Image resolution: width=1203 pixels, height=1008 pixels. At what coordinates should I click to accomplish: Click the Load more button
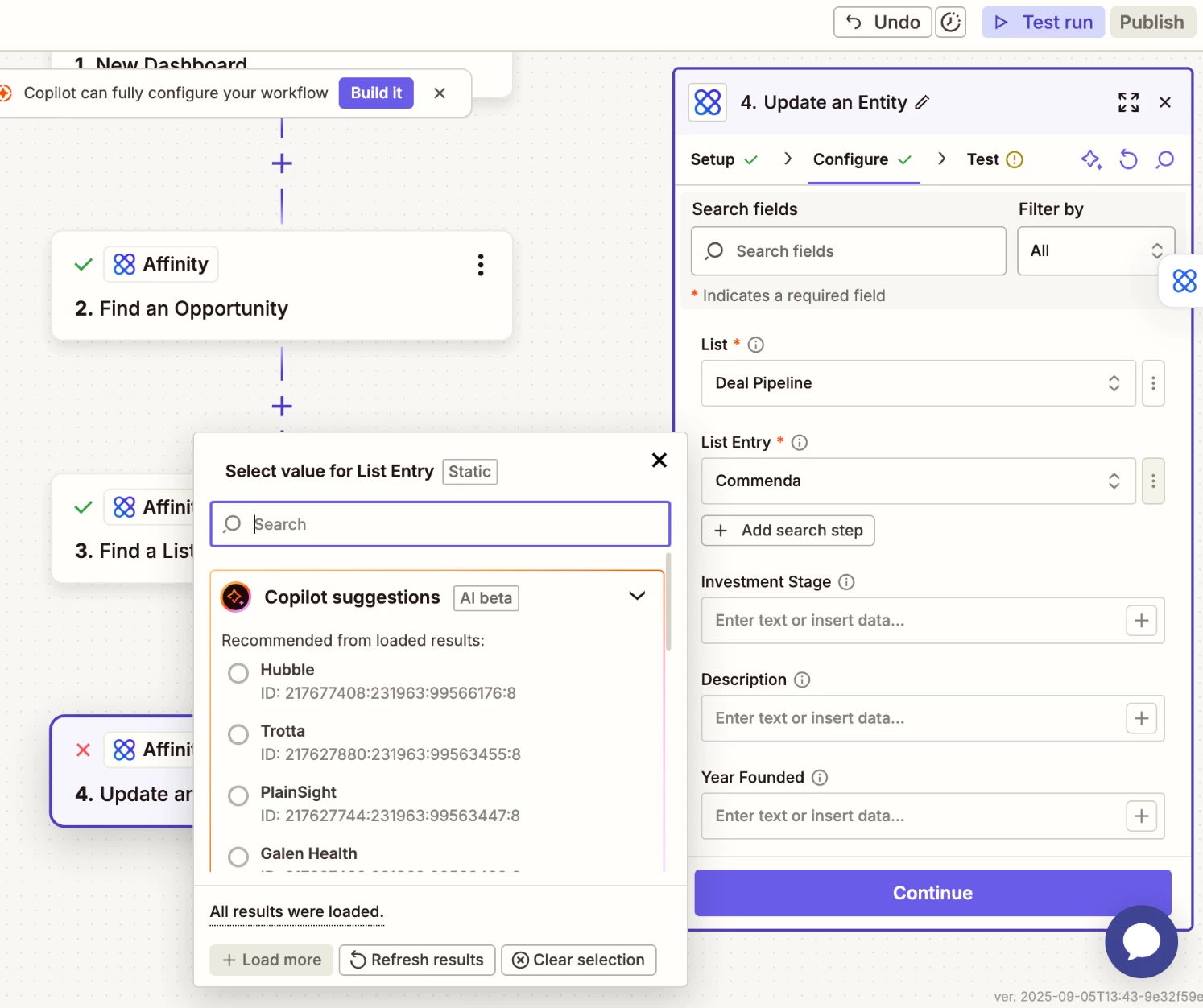271,960
